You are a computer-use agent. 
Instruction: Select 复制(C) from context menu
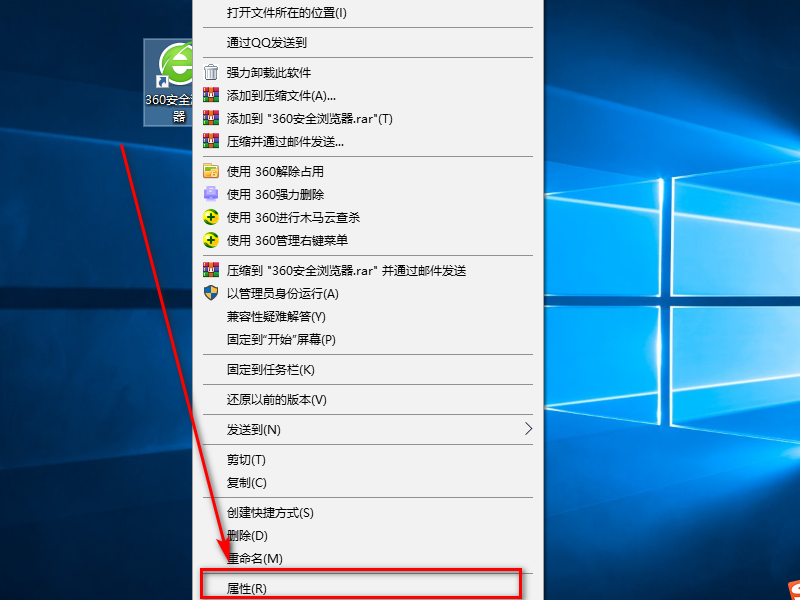[x=368, y=483]
